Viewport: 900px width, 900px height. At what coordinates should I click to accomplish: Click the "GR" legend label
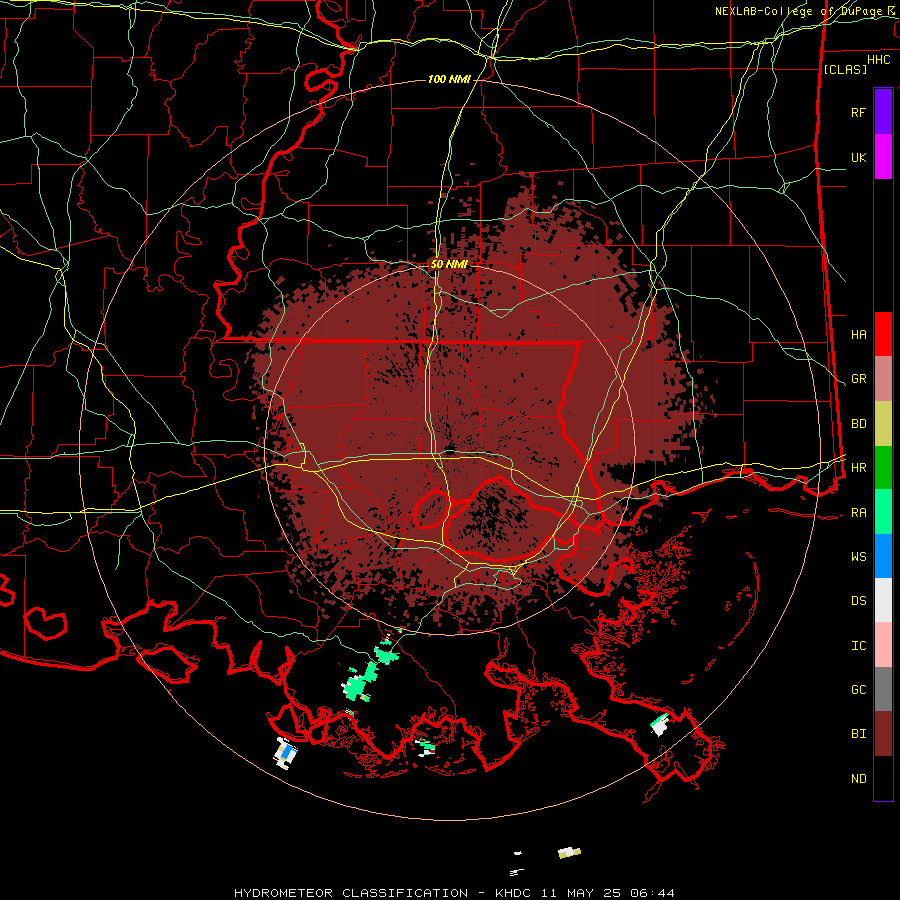coord(858,379)
